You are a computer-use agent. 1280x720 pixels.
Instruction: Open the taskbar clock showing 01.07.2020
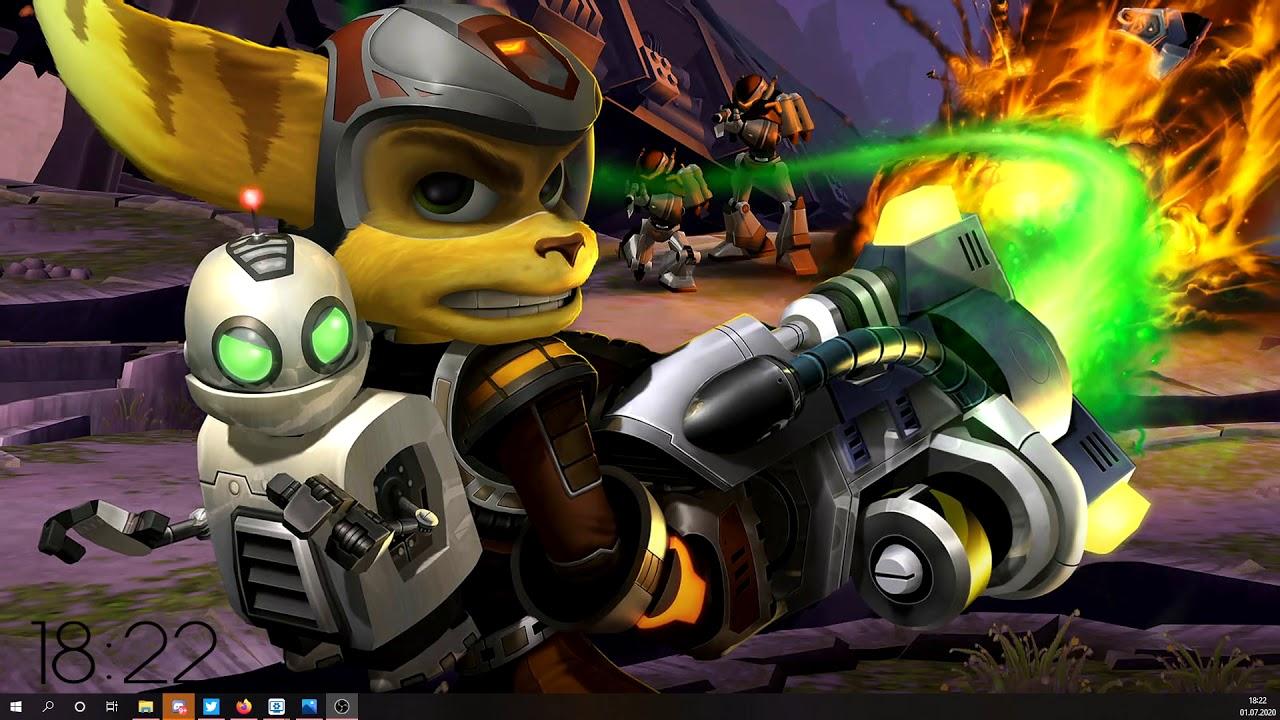click(1256, 707)
